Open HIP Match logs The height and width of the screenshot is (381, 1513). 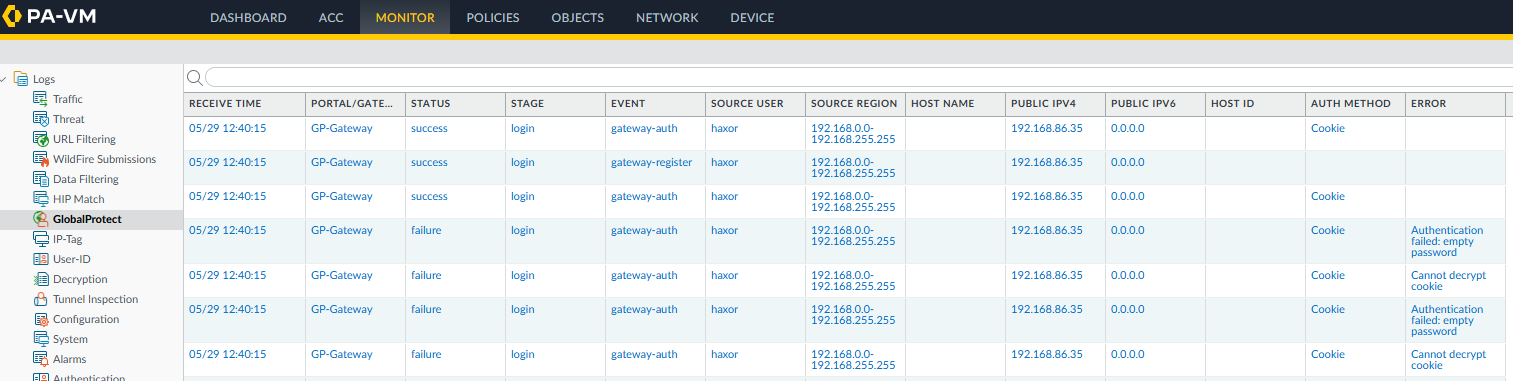click(x=79, y=199)
